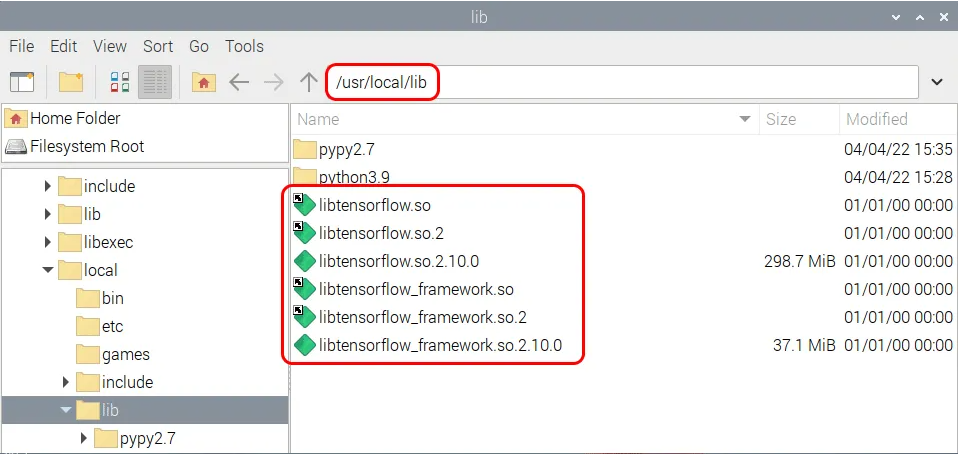Viewport: 958px width, 454px height.
Task: Sort files by the Modified column
Action: click(x=898, y=119)
